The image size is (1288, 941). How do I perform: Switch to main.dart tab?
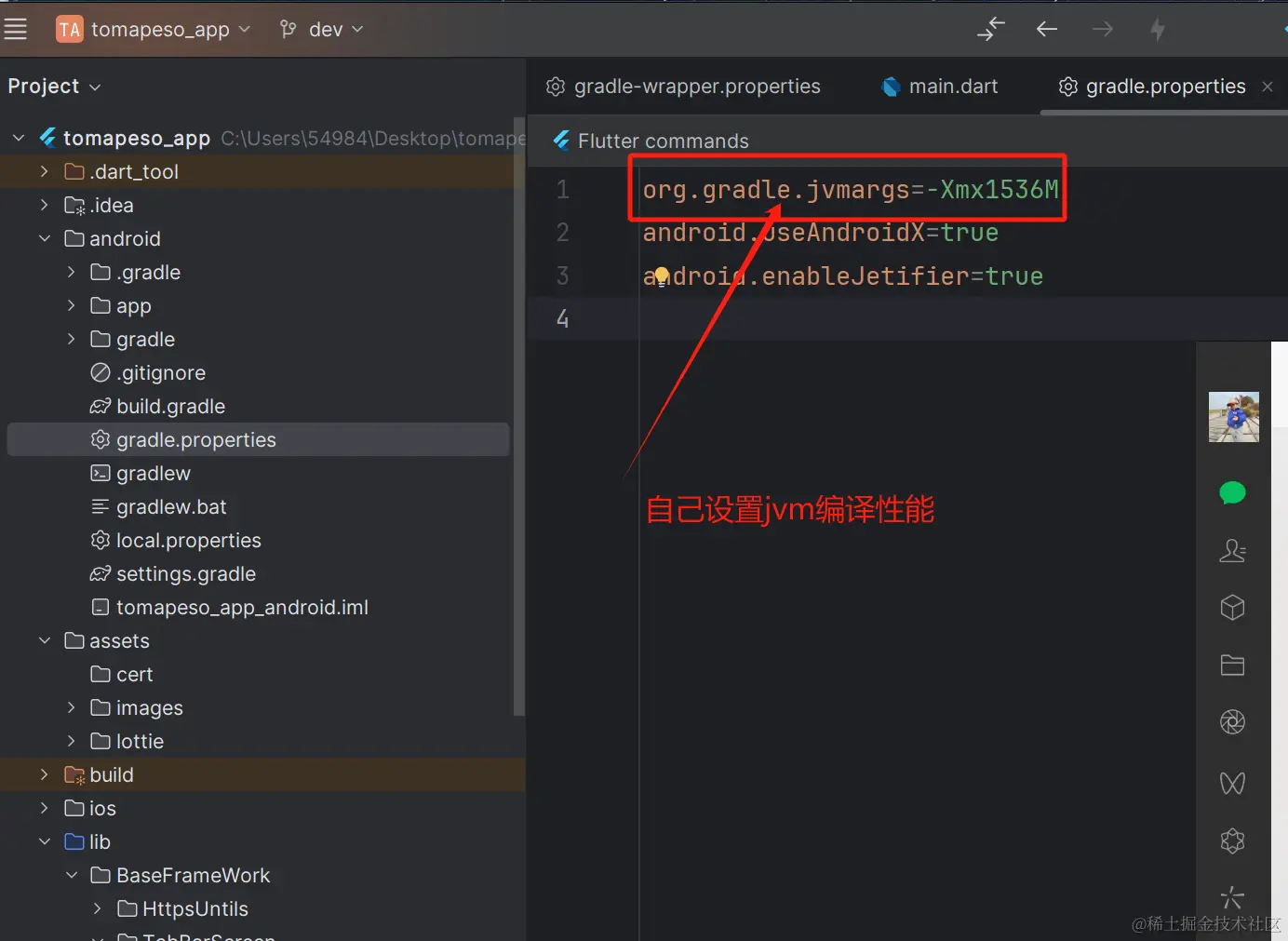(x=940, y=87)
